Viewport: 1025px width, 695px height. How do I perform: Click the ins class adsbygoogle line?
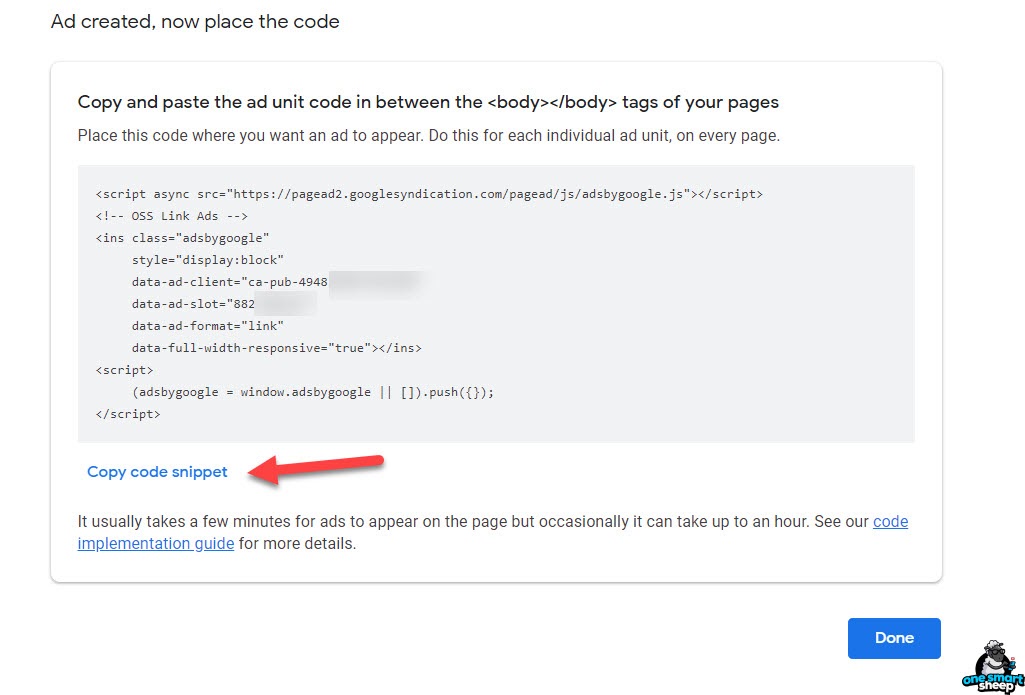coord(182,238)
